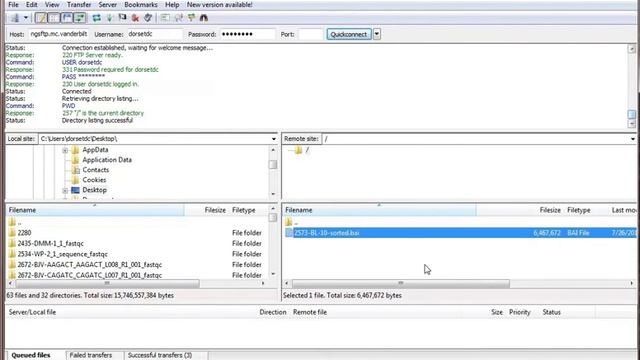Viewport: 640px width, 360px height.
Task: Switch to the Successful transfers (3) tab
Action: 160,355
